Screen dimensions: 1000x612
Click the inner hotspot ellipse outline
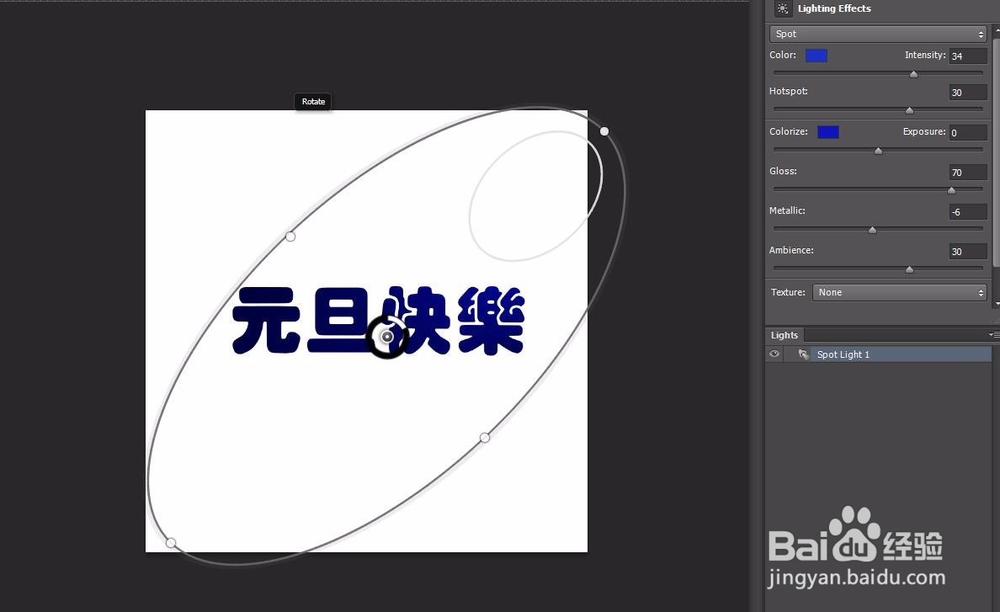536,196
